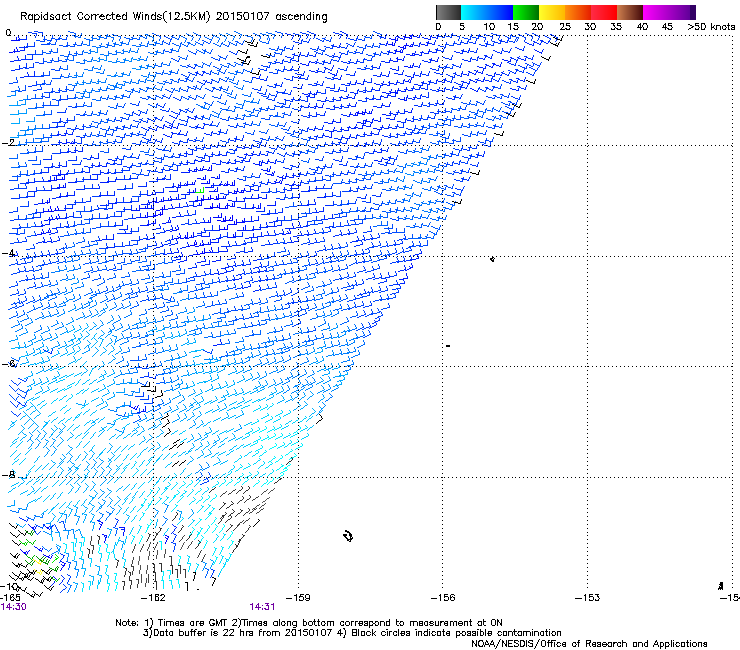
Task: Click the longitude label '-159'
Action: coord(298,598)
